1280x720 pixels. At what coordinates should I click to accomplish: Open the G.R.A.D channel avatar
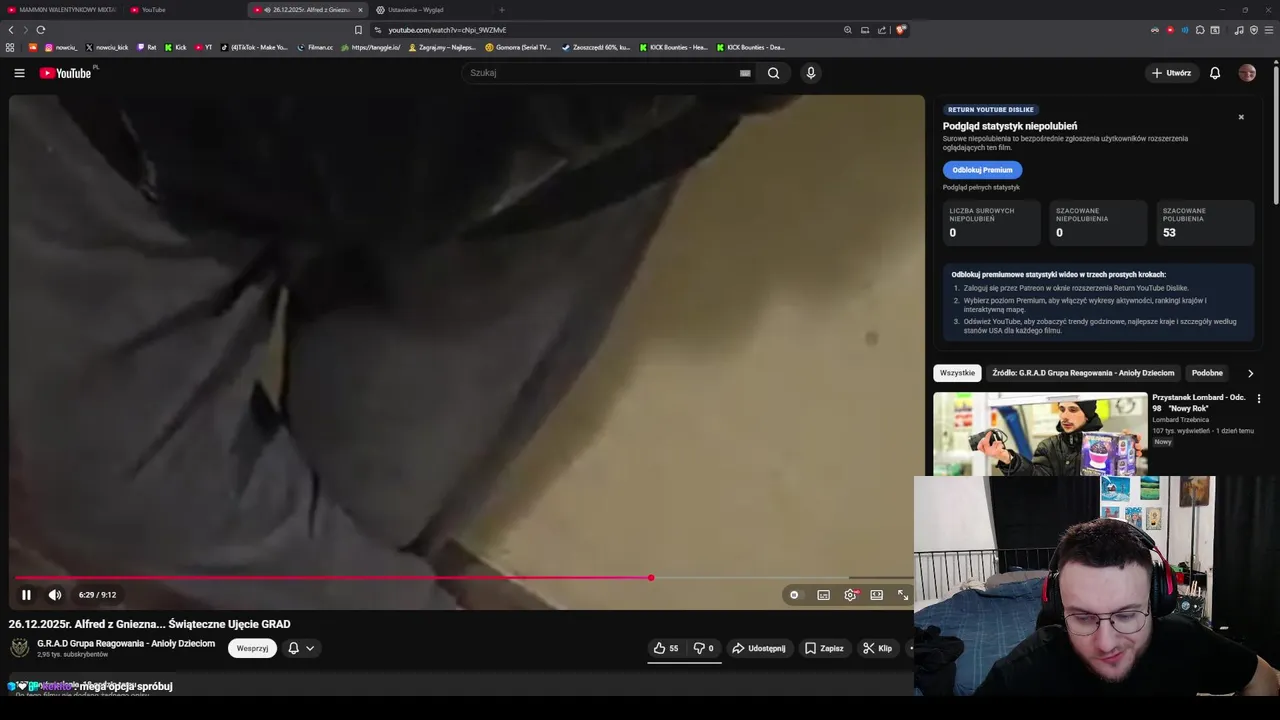pos(19,648)
